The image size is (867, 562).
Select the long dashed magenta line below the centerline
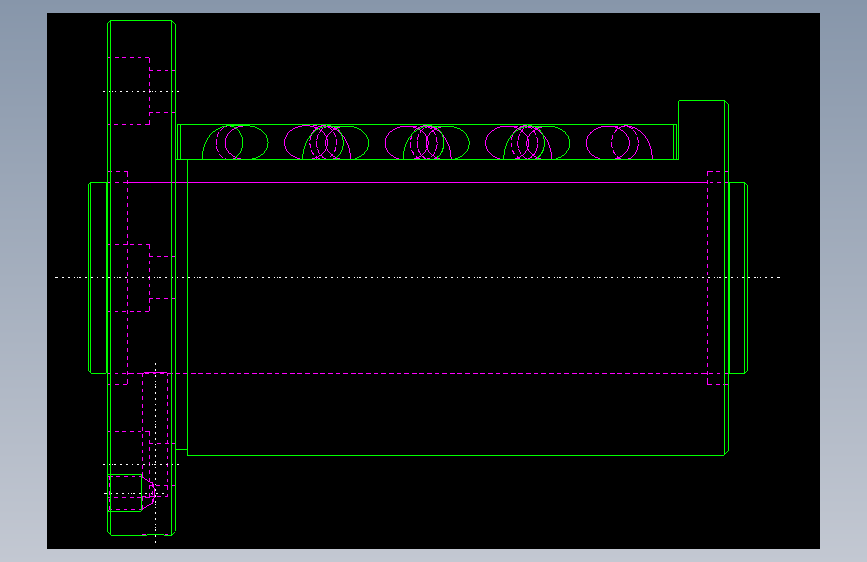point(417,373)
